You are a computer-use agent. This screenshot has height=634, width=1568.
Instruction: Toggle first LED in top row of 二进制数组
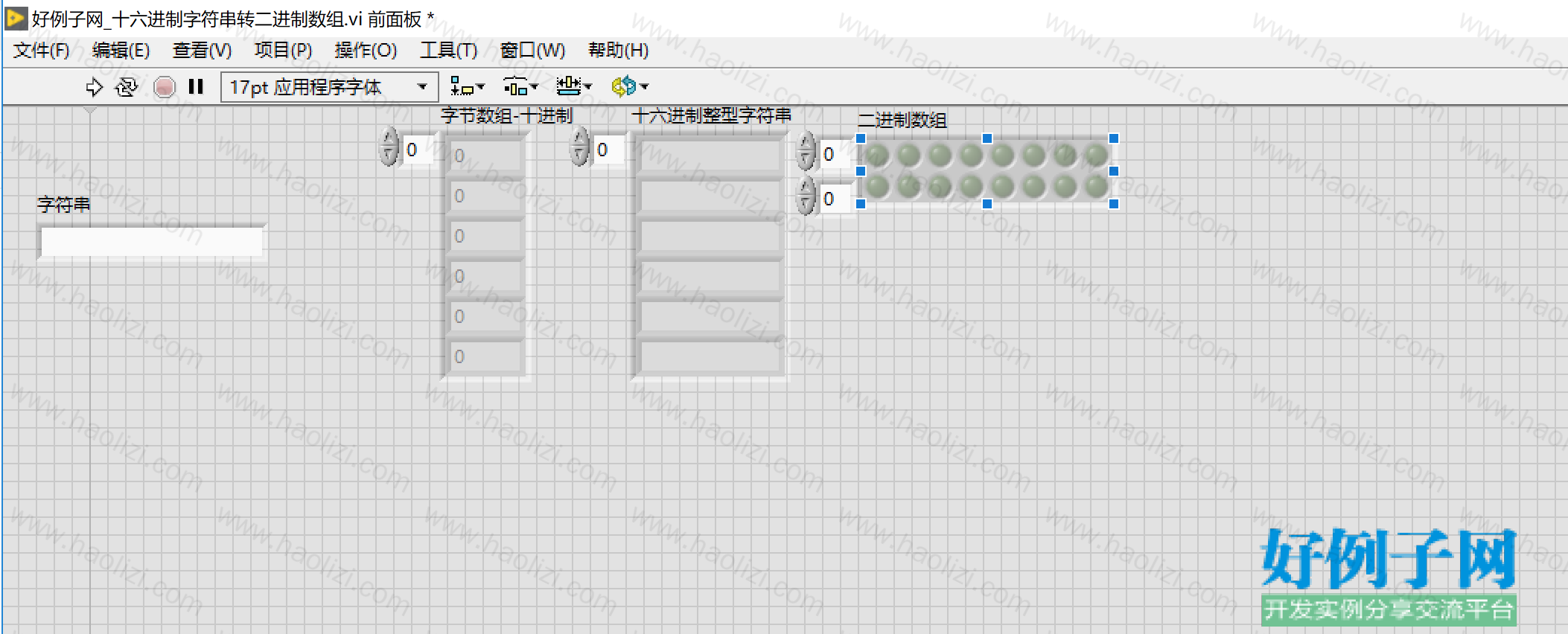(x=878, y=156)
